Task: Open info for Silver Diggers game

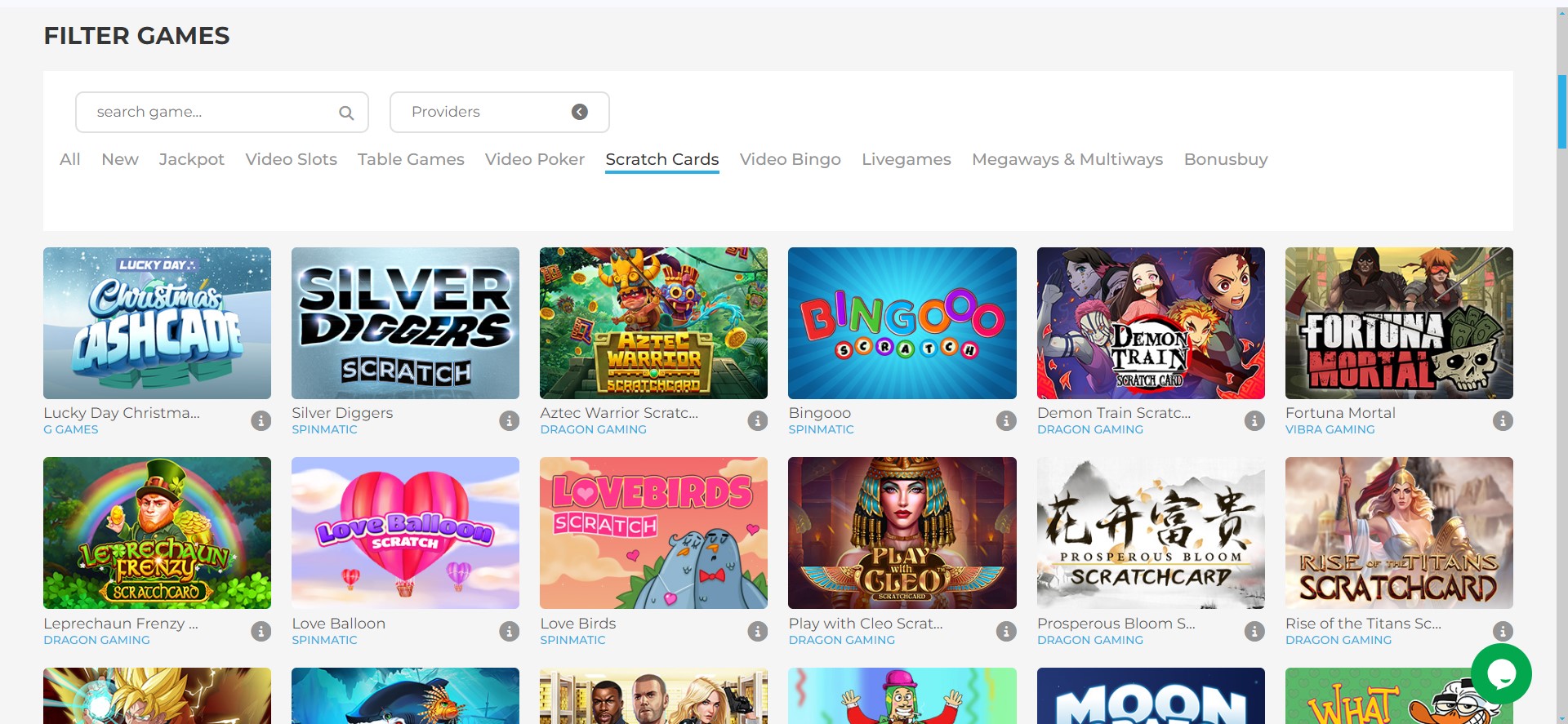Action: click(510, 421)
